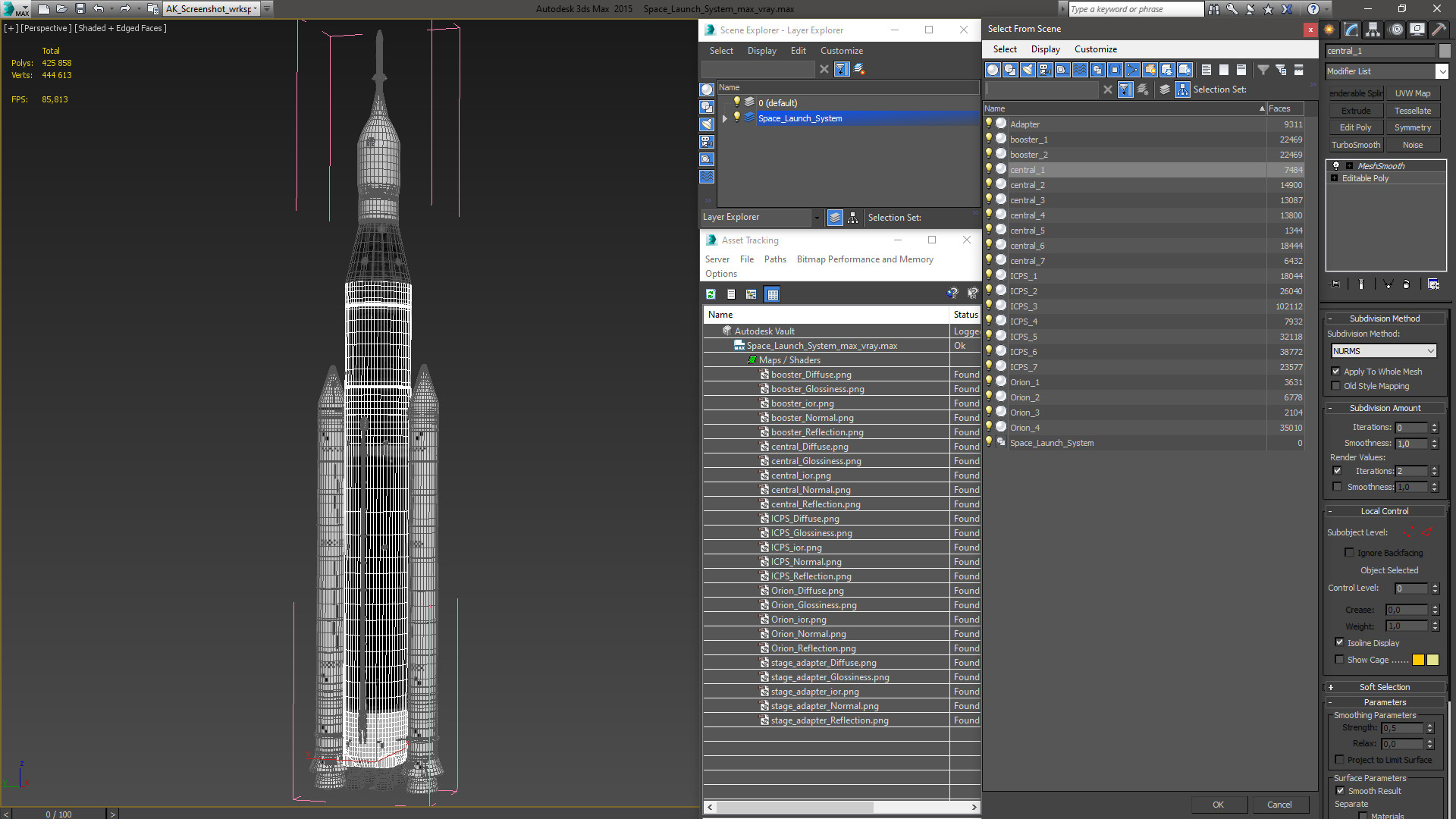This screenshot has width=1456, height=819.
Task: Click the Edit Poly modifier button
Action: point(1355,127)
